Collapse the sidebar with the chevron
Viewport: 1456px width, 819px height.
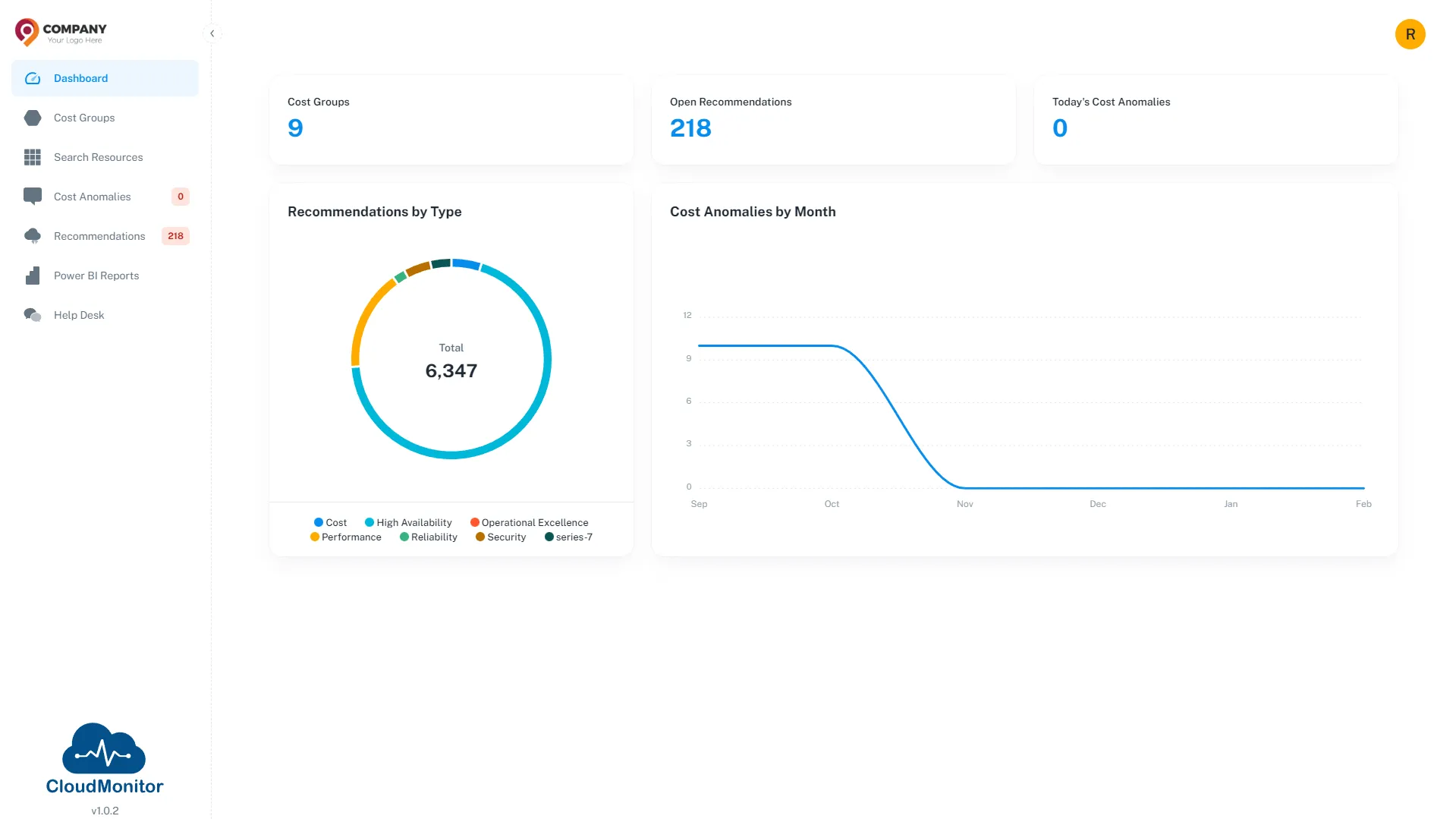(x=212, y=33)
